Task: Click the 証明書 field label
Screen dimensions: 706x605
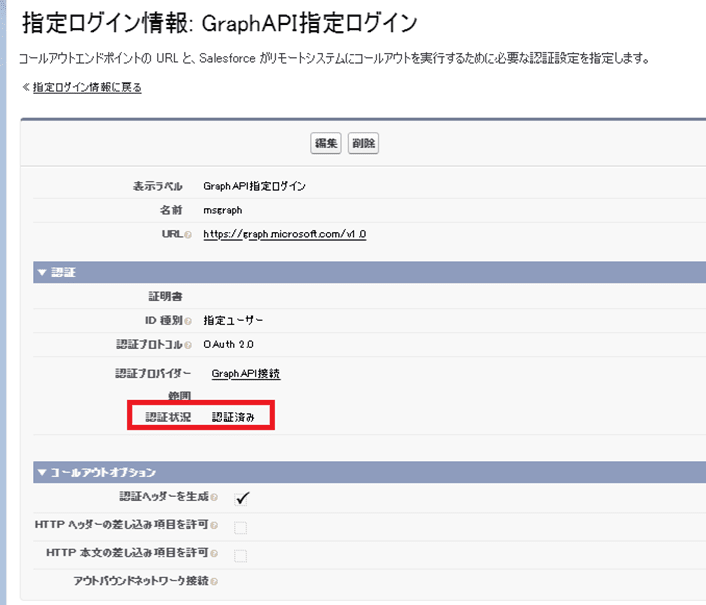Action: [x=165, y=296]
